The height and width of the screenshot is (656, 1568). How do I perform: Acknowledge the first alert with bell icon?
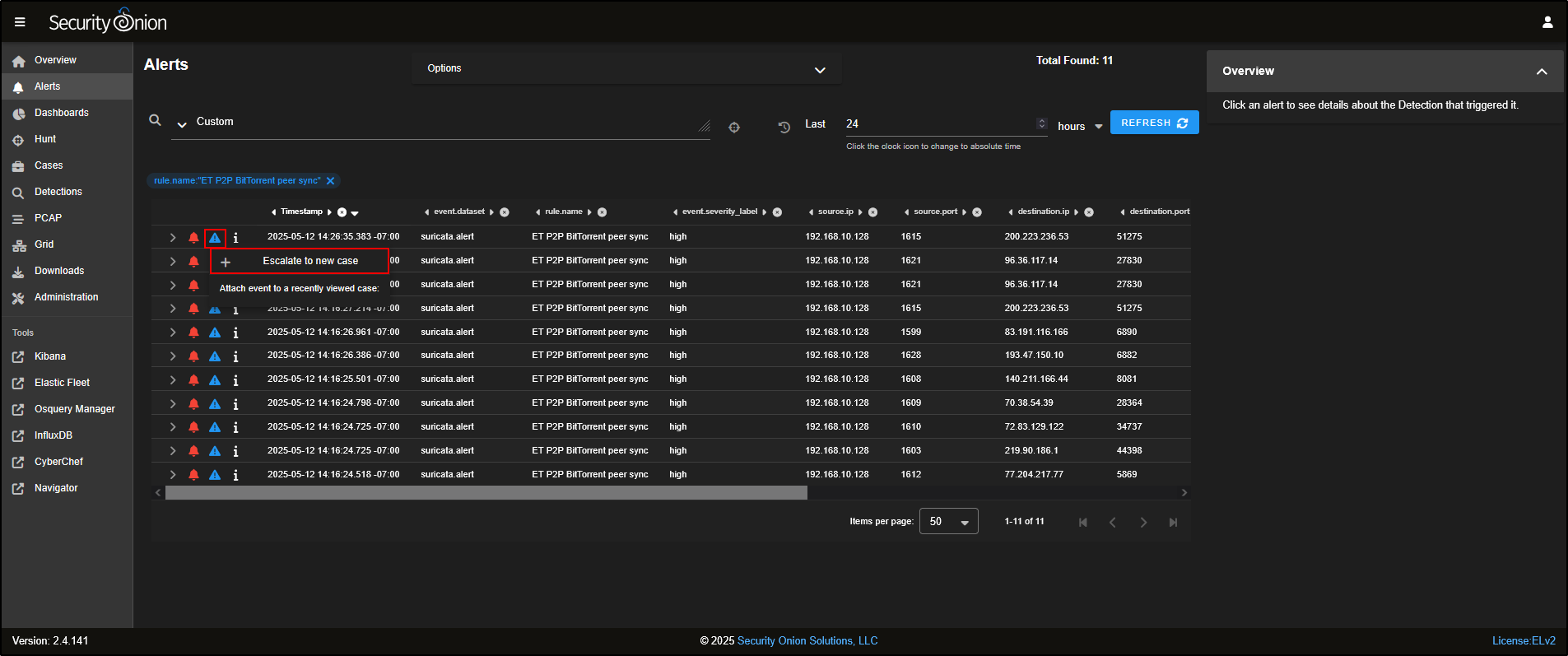[x=193, y=238]
